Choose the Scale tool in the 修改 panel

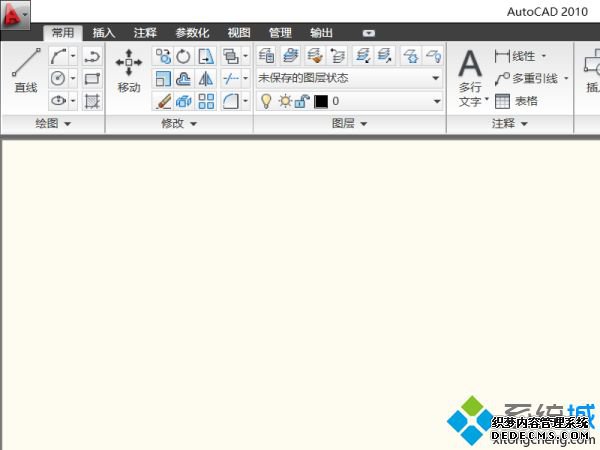[163, 79]
